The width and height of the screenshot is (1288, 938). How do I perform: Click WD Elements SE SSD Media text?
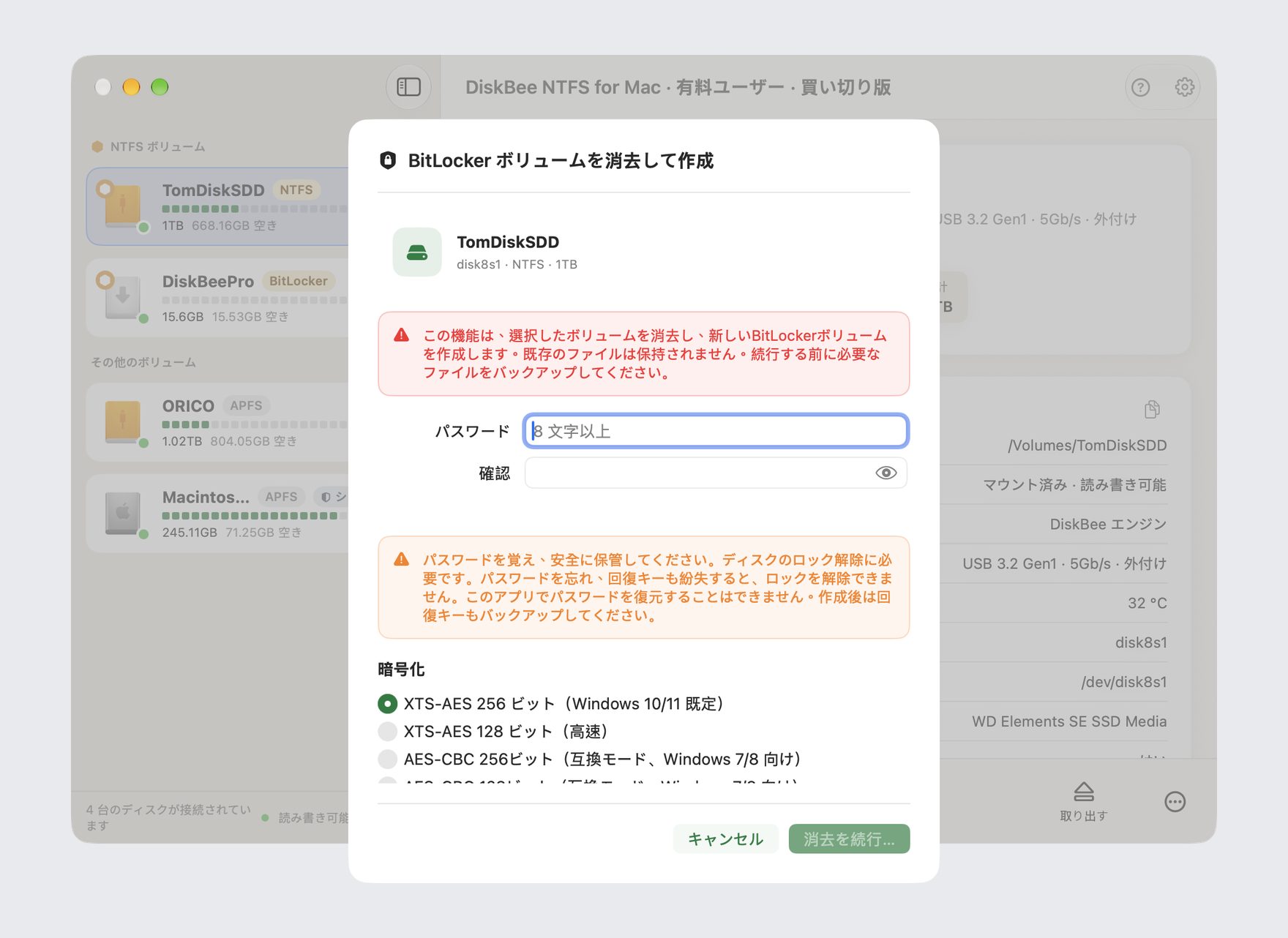click(x=1069, y=721)
